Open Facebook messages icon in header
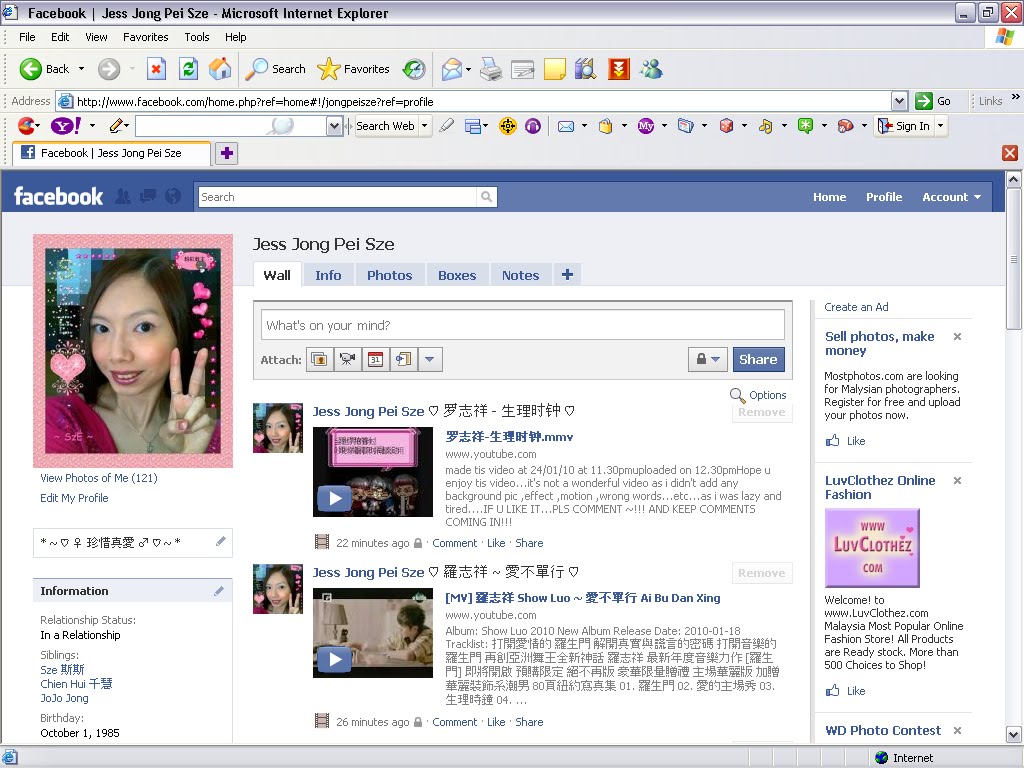 coord(148,196)
